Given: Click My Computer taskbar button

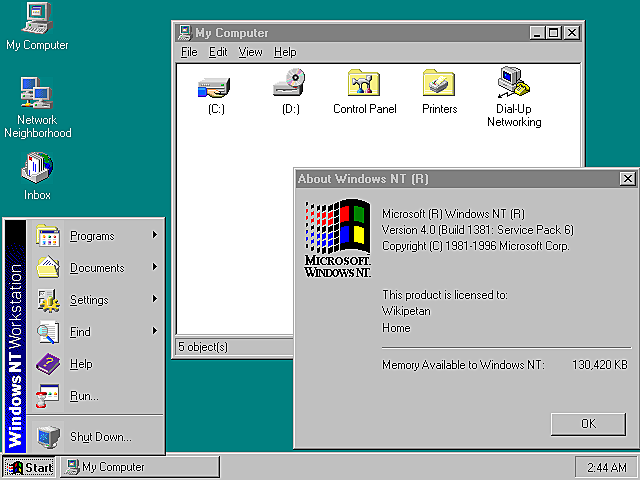Looking at the screenshot, I should point(140,467).
